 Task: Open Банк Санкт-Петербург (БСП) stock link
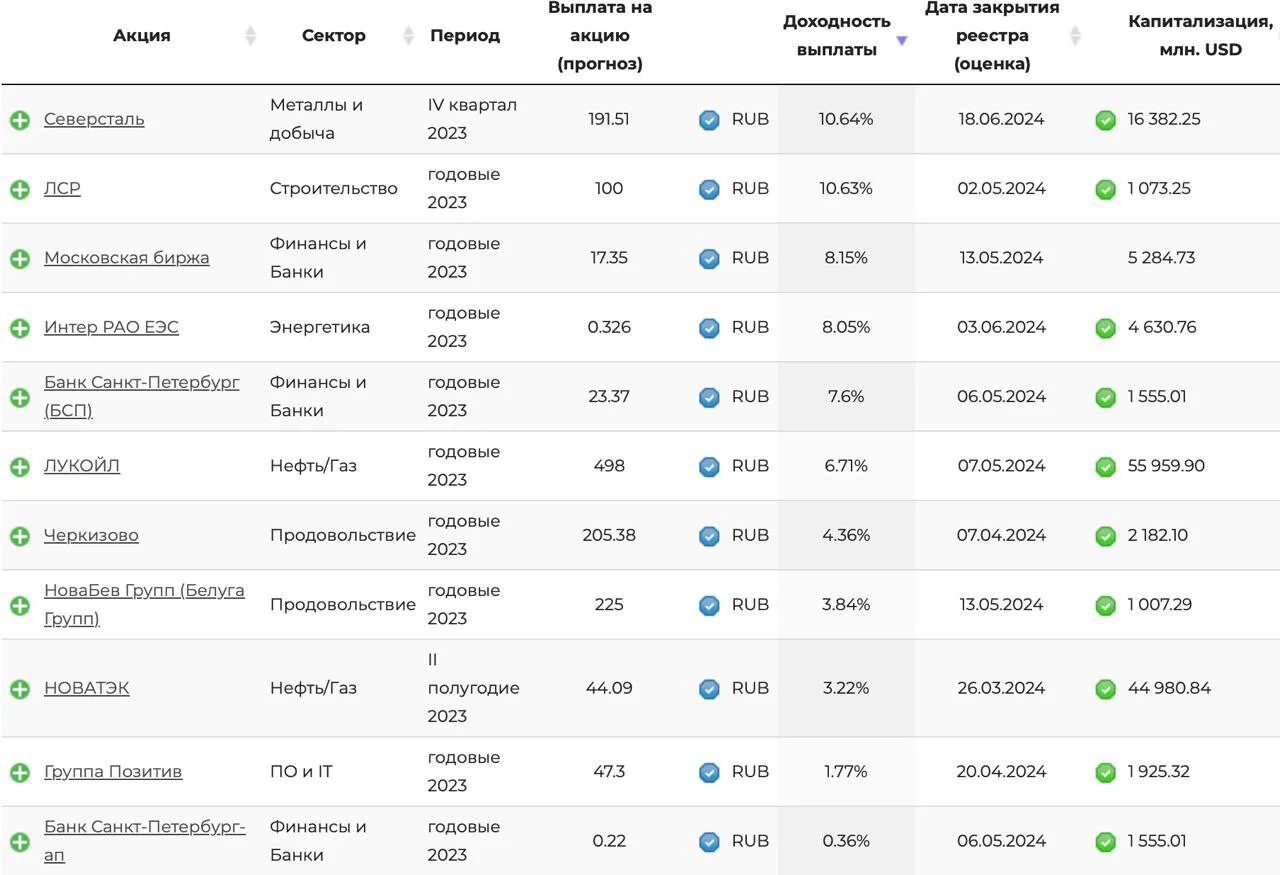(x=142, y=397)
